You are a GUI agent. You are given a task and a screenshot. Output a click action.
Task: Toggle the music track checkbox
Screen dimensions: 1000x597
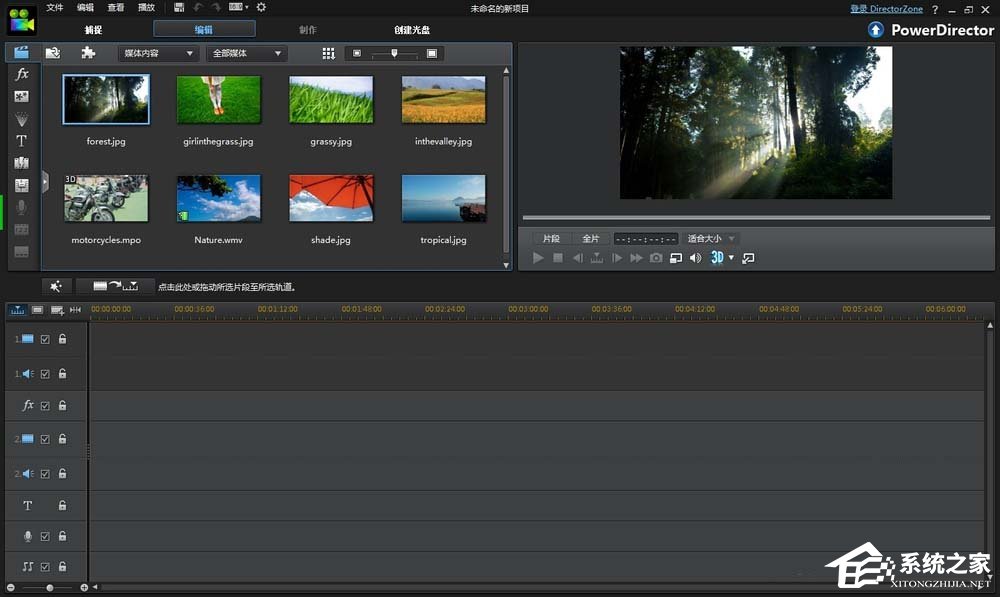click(45, 567)
